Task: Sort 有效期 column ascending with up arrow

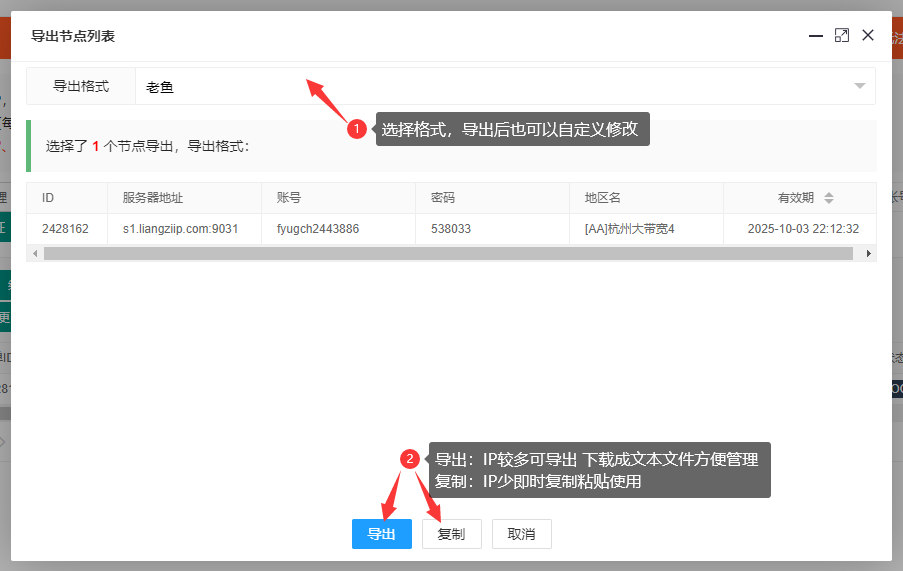Action: pos(829,194)
